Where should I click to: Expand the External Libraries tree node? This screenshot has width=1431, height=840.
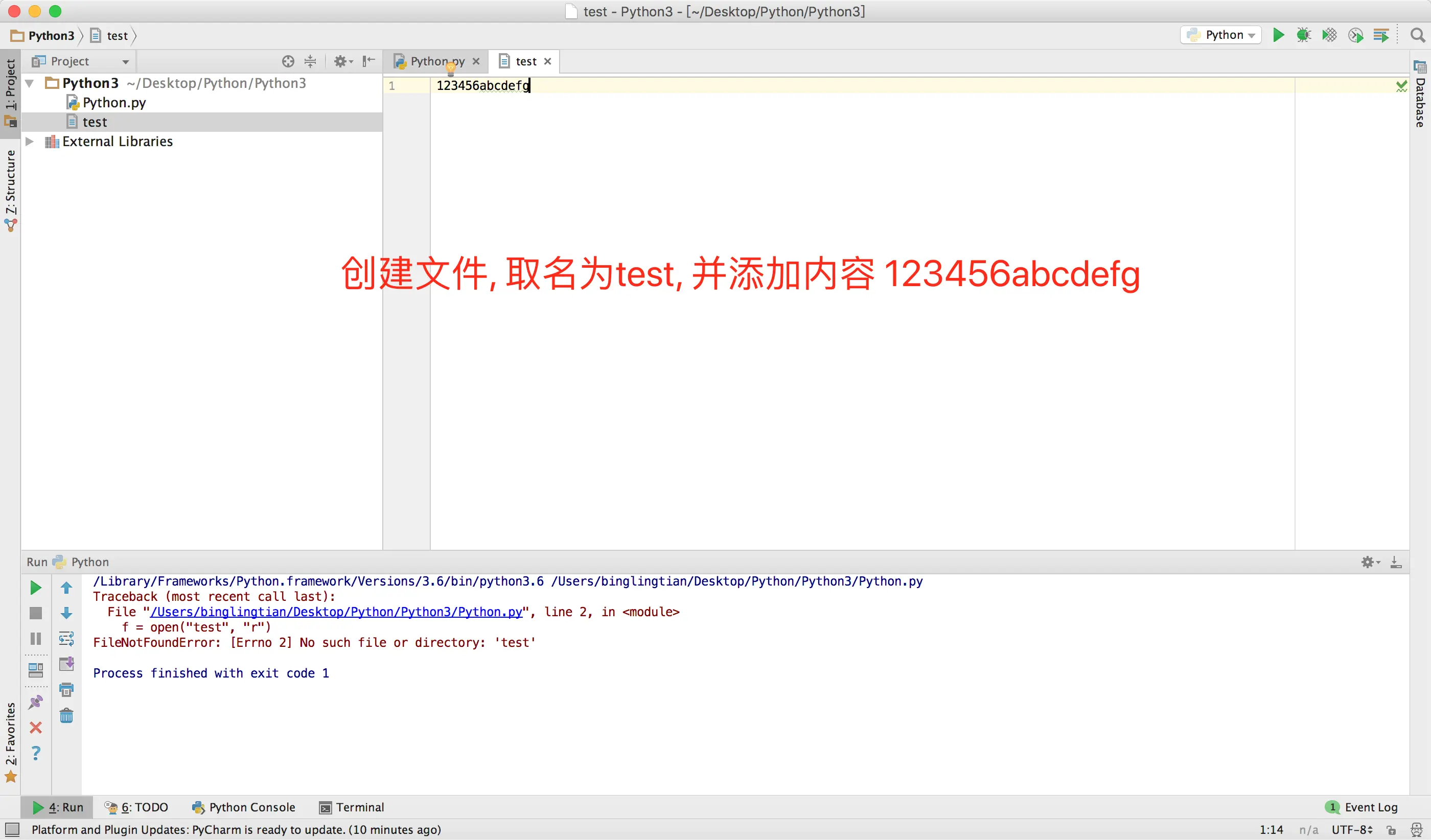tap(30, 142)
